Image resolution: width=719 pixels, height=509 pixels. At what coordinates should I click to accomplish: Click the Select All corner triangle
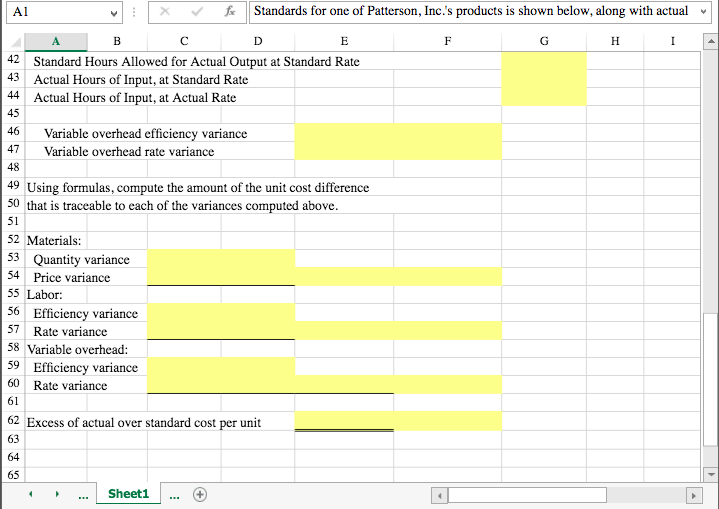point(16,42)
